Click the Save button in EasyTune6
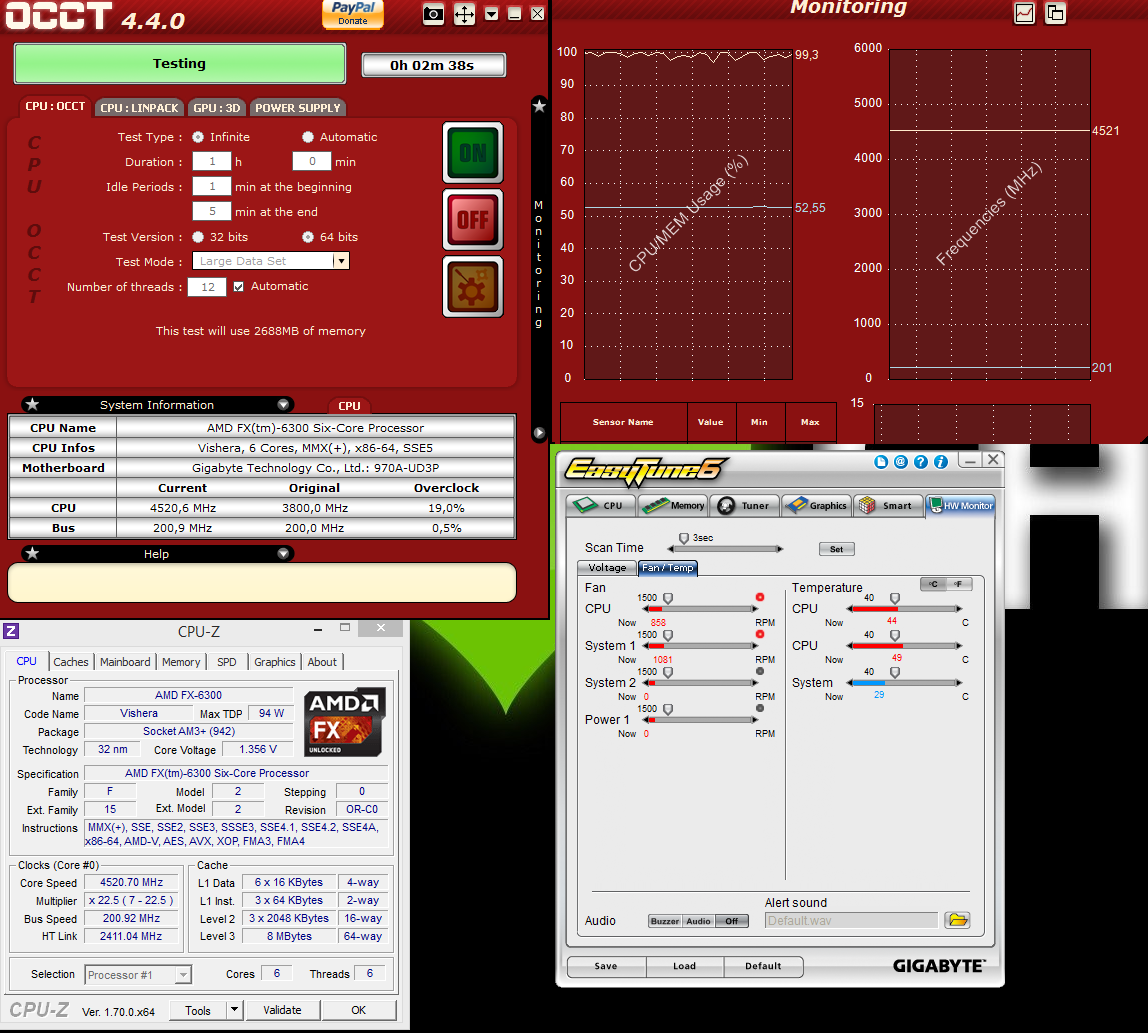 tap(605, 966)
